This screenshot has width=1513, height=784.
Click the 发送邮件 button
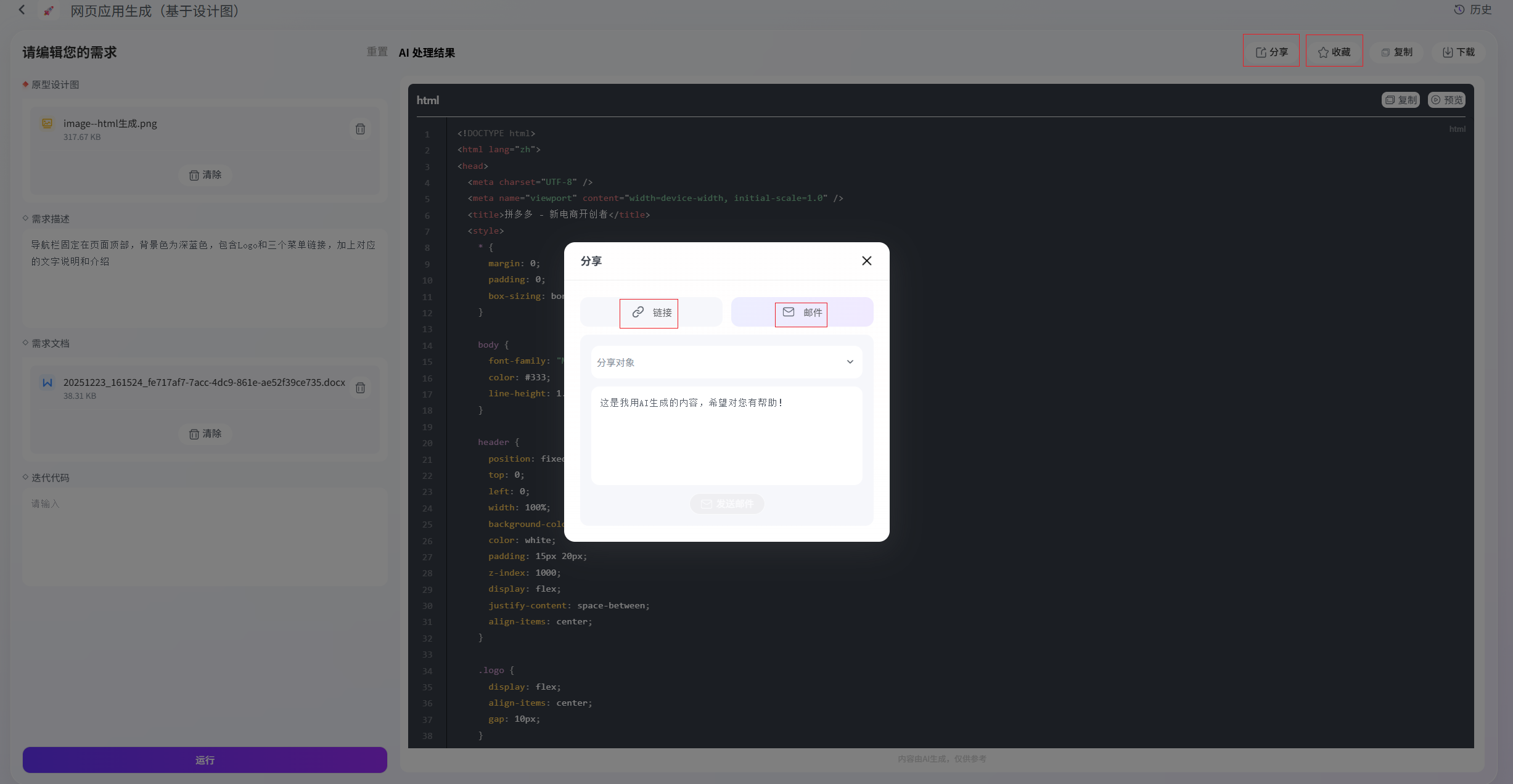tap(727, 504)
